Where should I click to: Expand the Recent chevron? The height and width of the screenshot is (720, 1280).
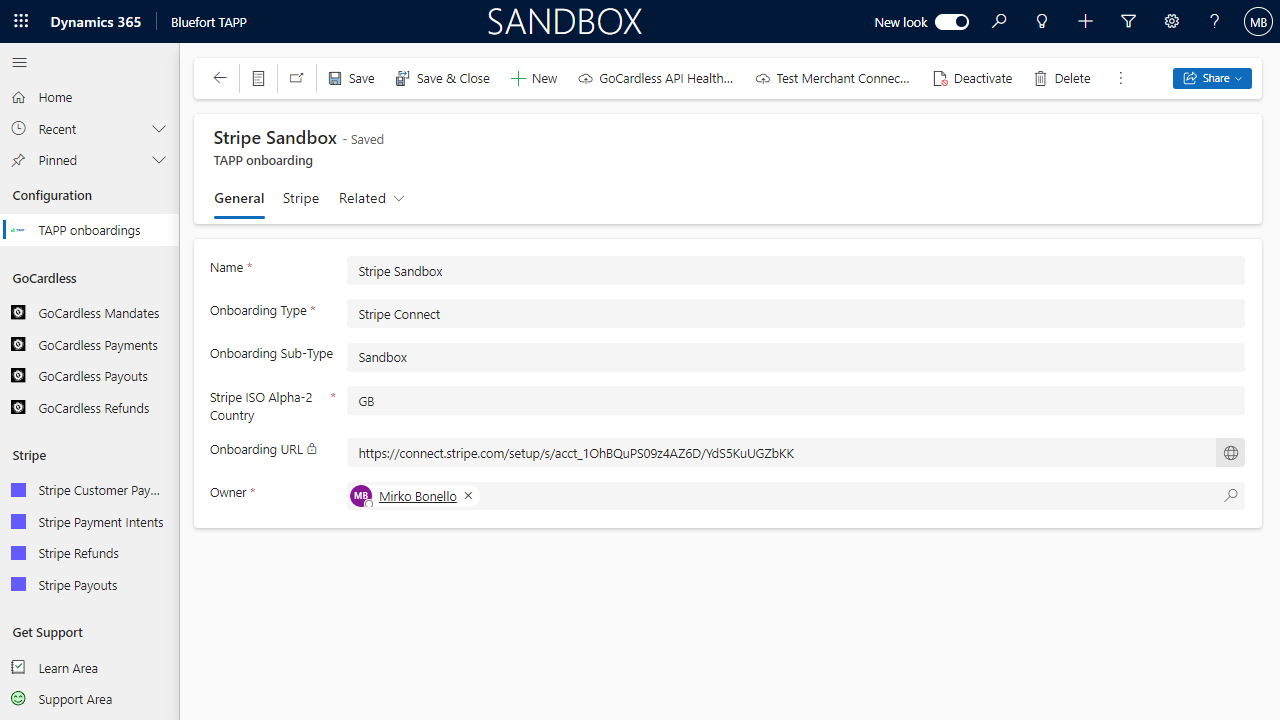click(158, 129)
